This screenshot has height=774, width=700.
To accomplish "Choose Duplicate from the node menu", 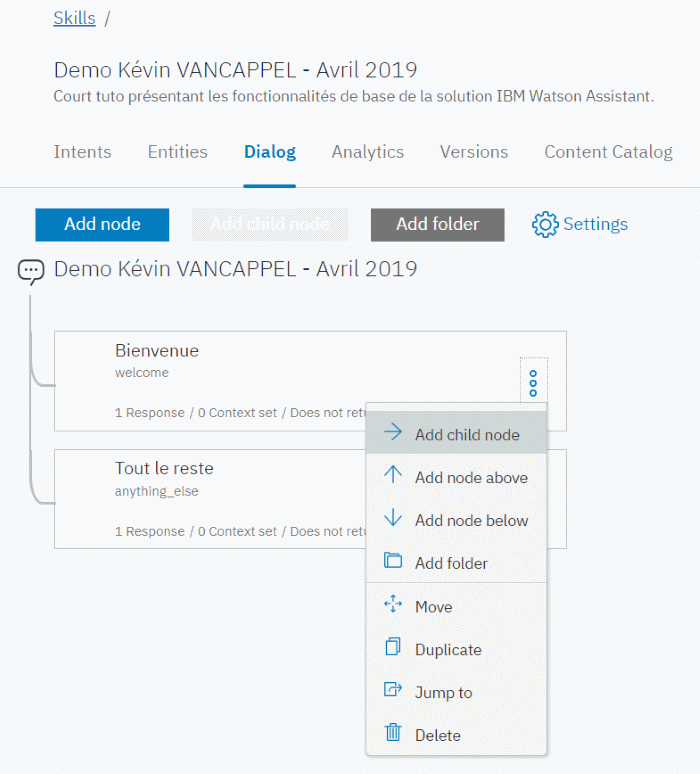I will [x=456, y=649].
